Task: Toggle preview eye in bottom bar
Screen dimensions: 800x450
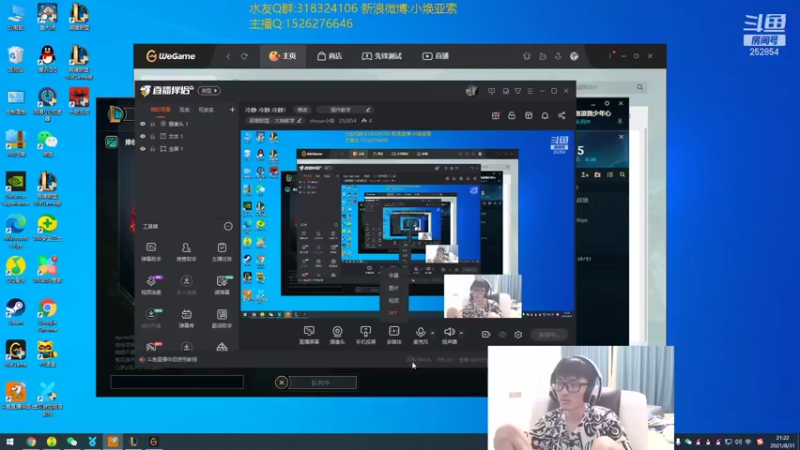Action: pos(502,335)
